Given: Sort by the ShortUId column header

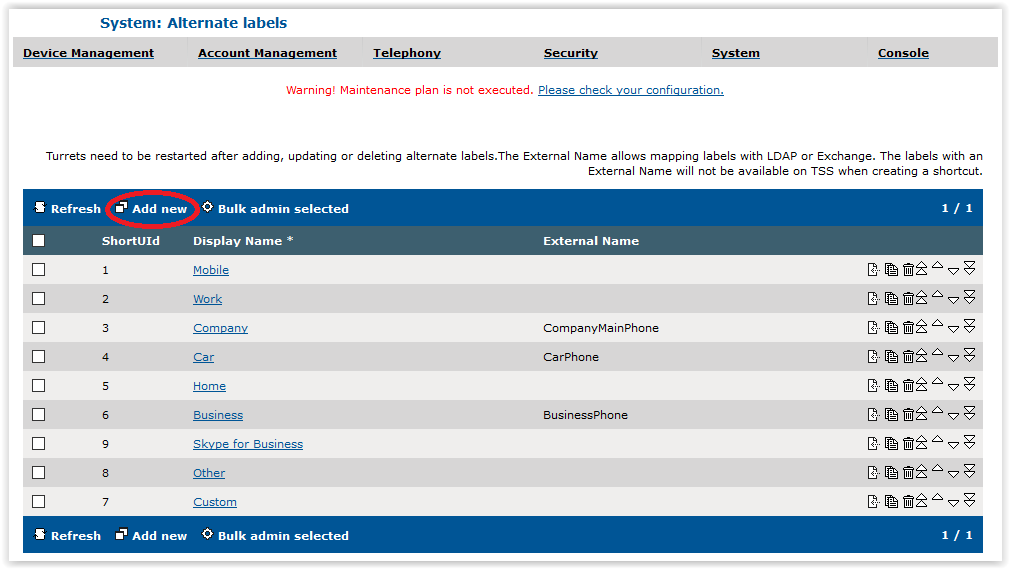Looking at the screenshot, I should (131, 240).
